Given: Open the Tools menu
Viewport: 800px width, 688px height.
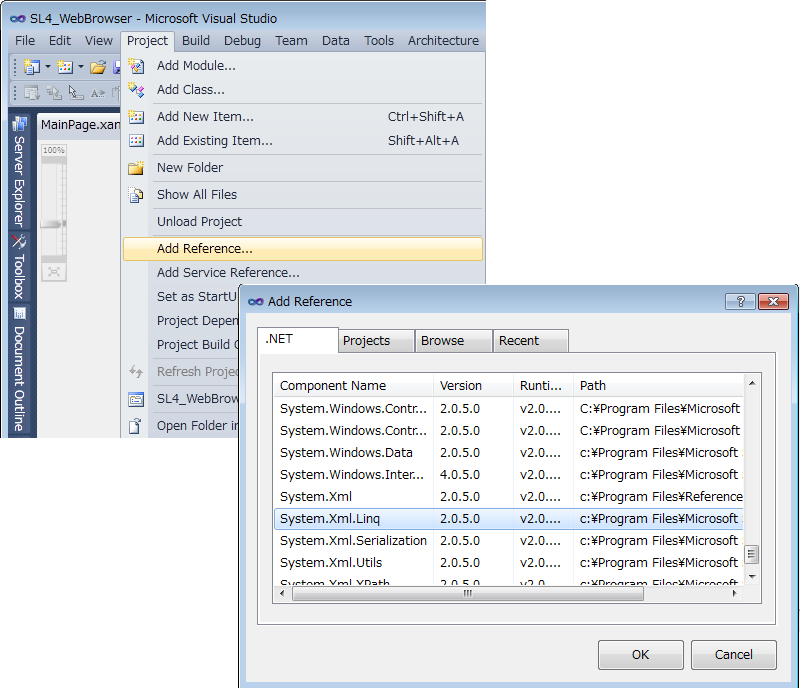Looking at the screenshot, I should pos(379,41).
